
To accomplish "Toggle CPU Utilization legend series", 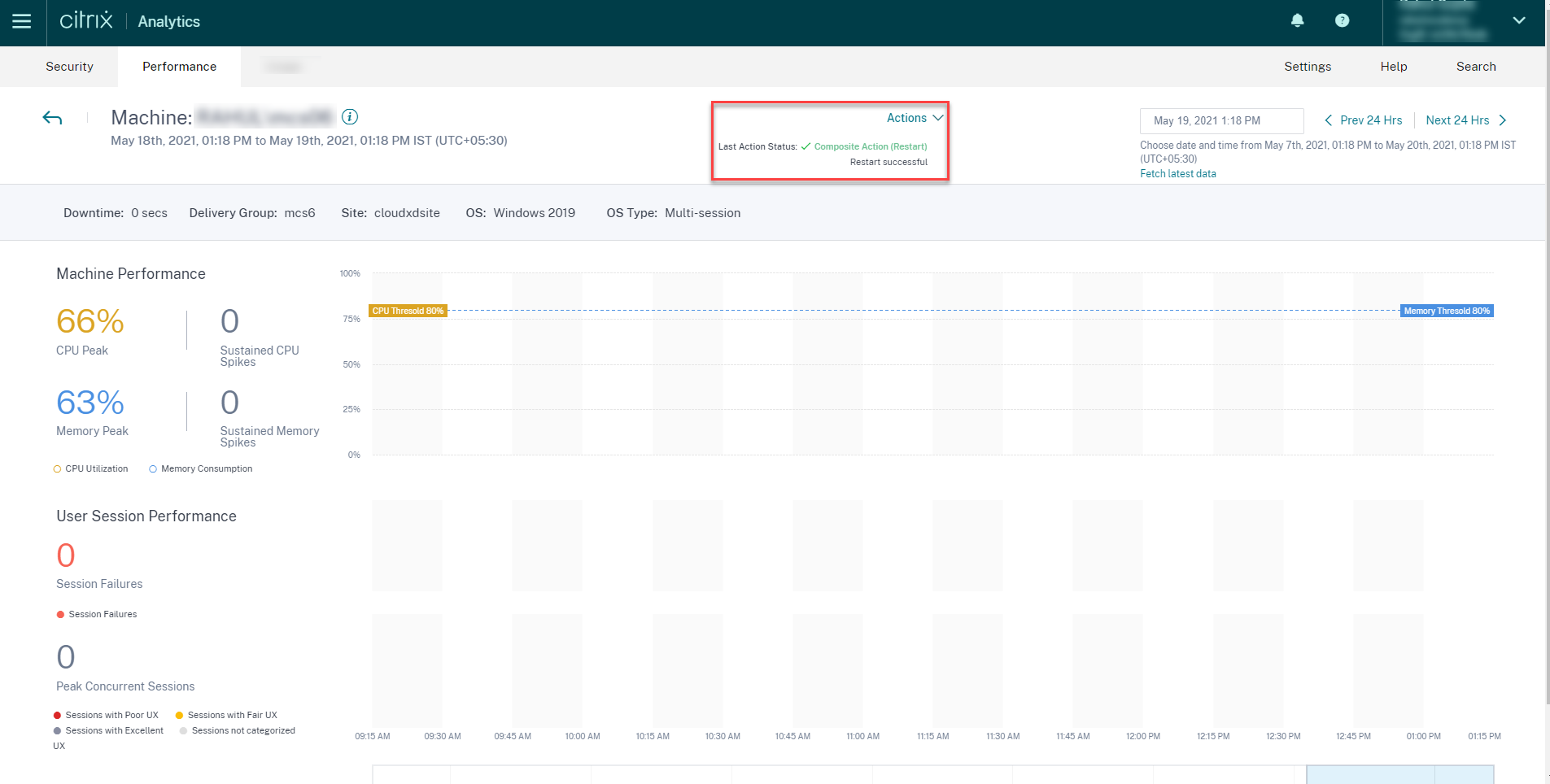I will 90,469.
